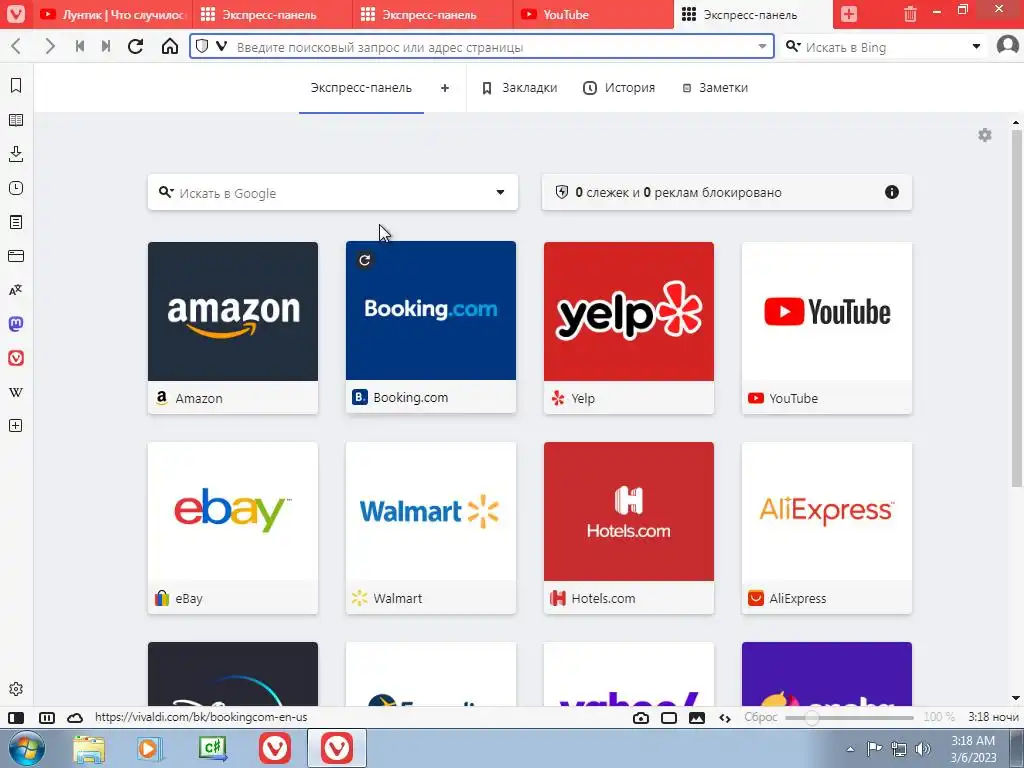Screen dimensions: 1024x768
Task: Open browser settings gear in sidebar
Action: tap(16, 689)
